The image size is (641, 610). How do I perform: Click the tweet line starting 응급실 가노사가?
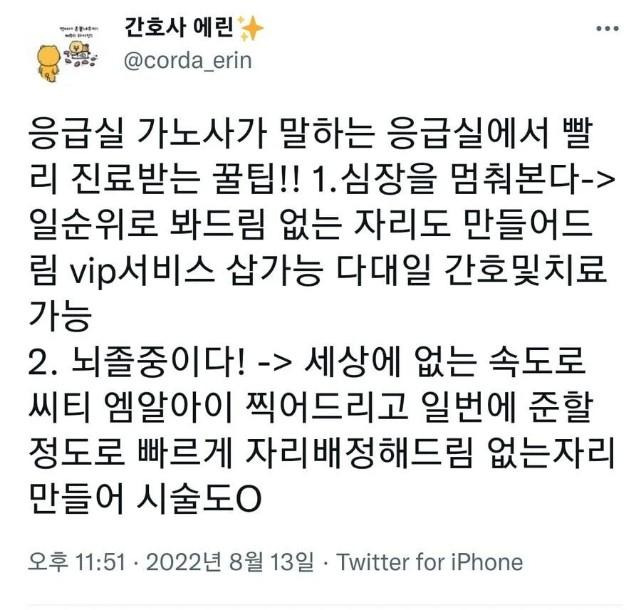click(311, 133)
